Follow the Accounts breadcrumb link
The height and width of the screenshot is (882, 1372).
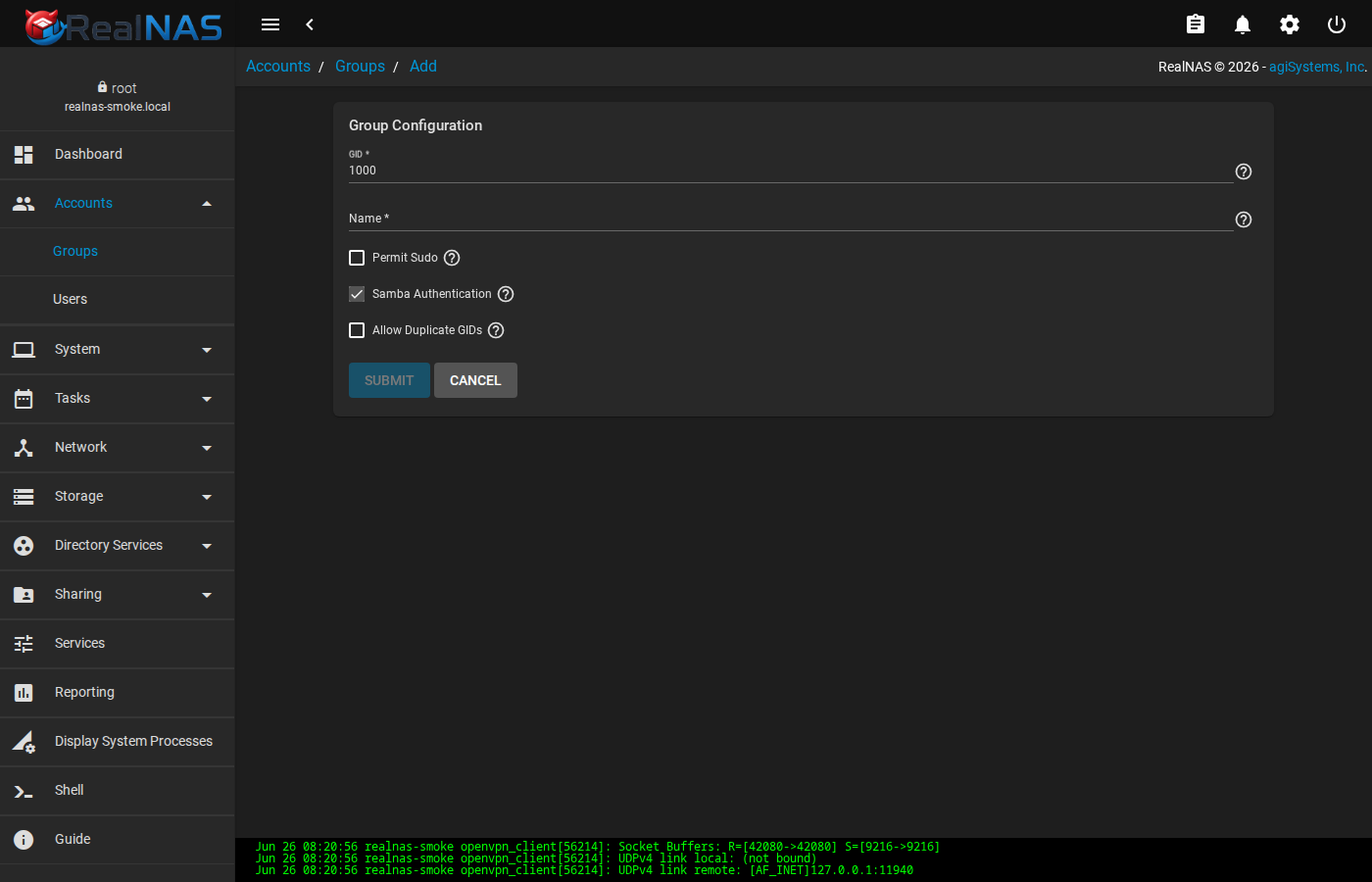click(278, 67)
